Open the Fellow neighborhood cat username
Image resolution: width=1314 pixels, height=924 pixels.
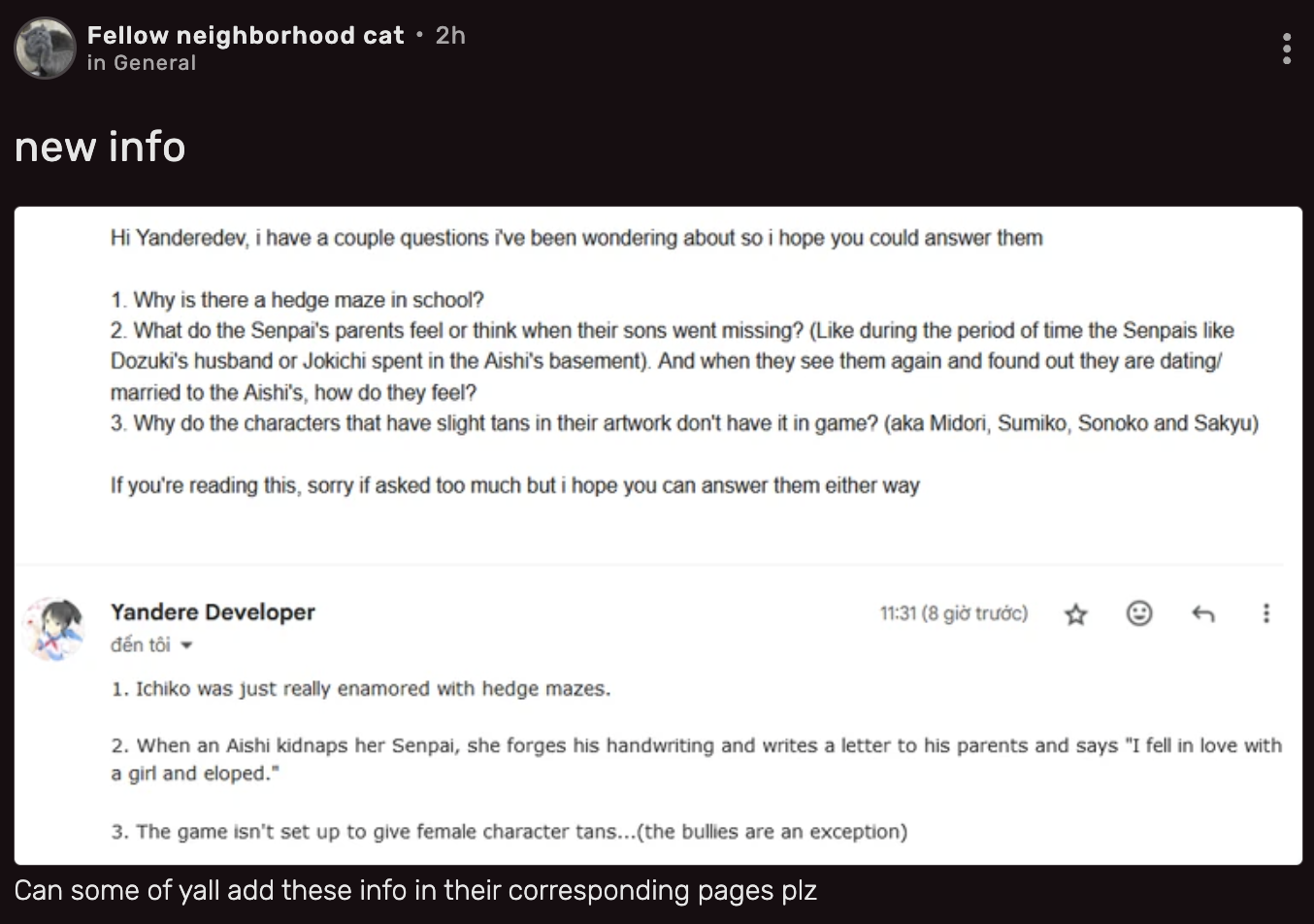[246, 35]
